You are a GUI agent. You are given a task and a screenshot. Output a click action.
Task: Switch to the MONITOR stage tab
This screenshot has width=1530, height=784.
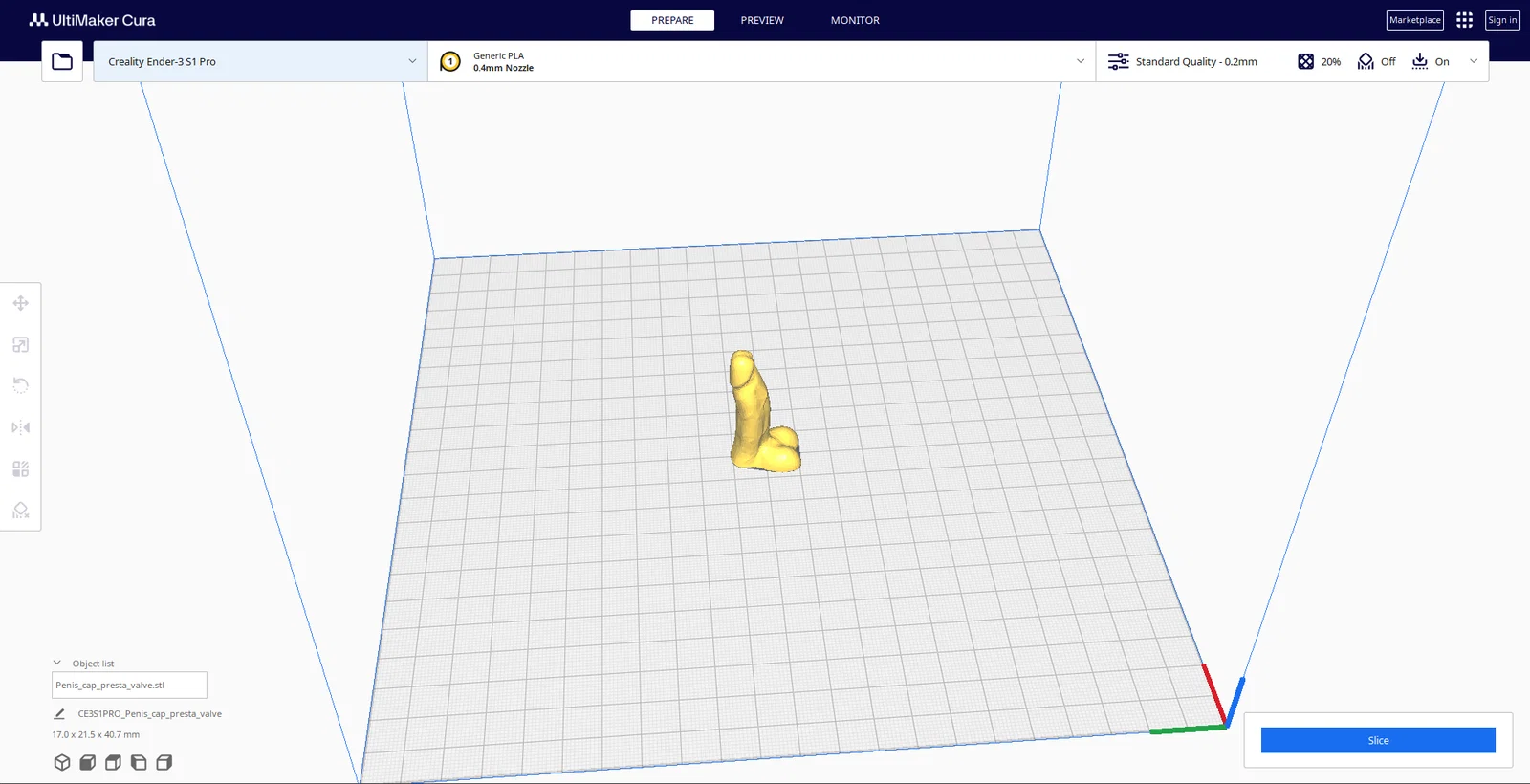[x=855, y=20]
